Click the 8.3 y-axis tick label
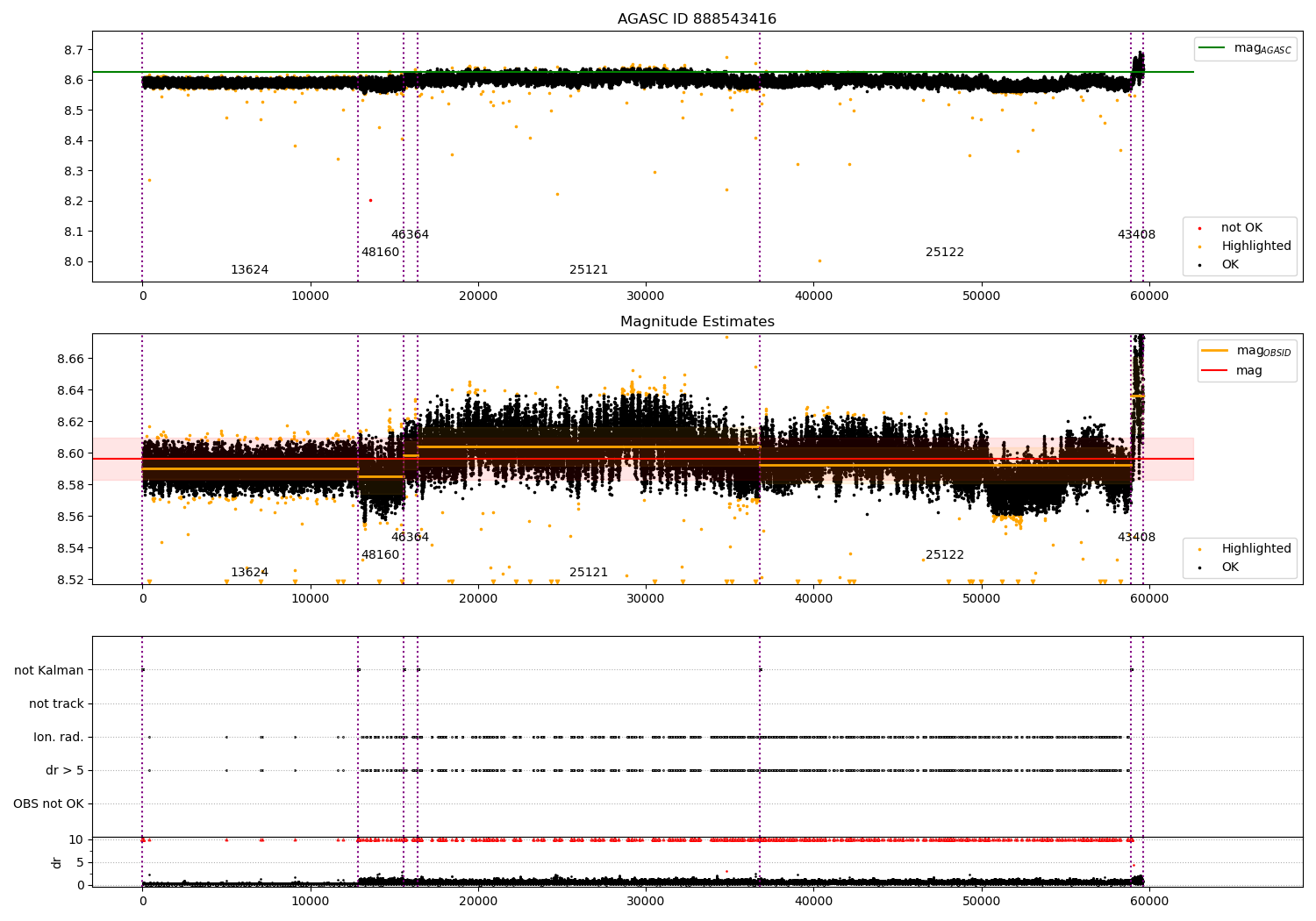The height and width of the screenshot is (921, 1316). coord(74,171)
